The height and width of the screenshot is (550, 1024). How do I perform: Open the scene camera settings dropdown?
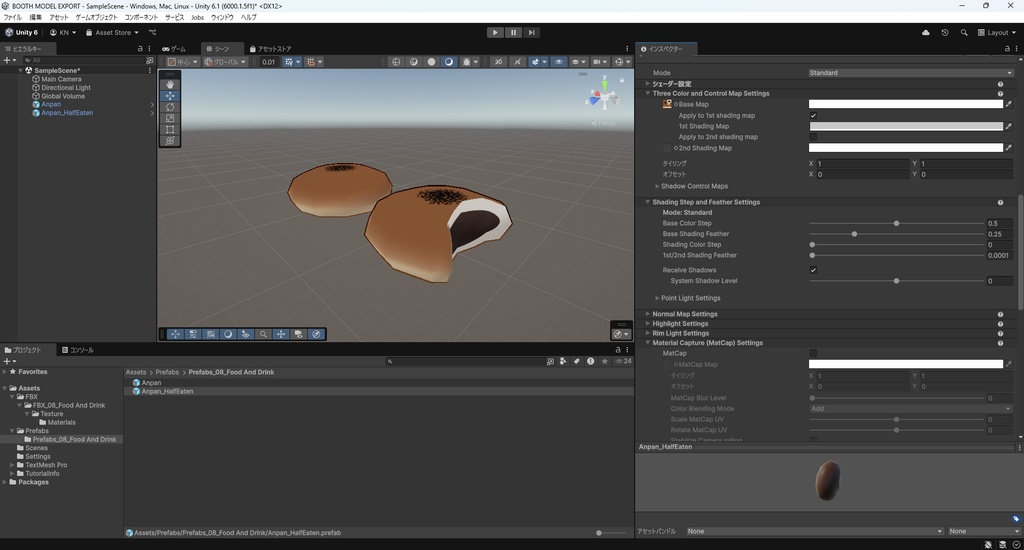[x=598, y=62]
